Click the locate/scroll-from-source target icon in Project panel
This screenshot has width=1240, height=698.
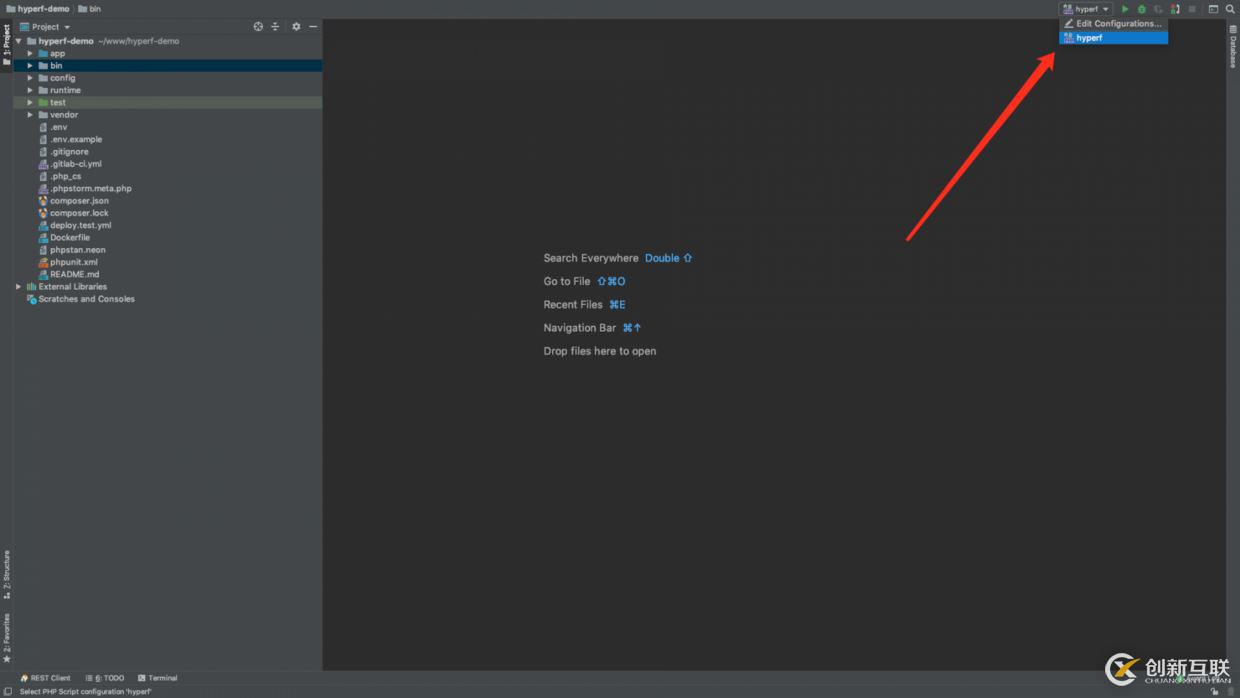tap(258, 27)
